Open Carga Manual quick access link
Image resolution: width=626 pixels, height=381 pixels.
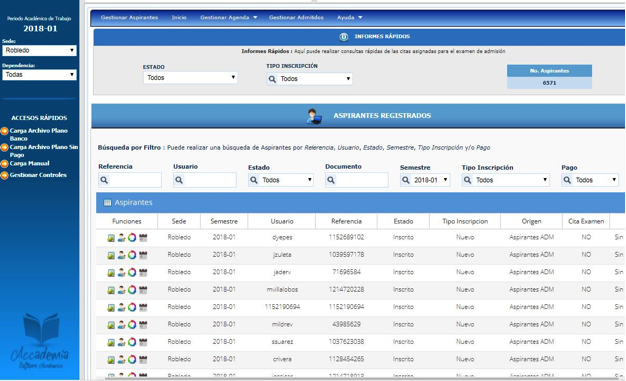pyautogui.click(x=30, y=163)
